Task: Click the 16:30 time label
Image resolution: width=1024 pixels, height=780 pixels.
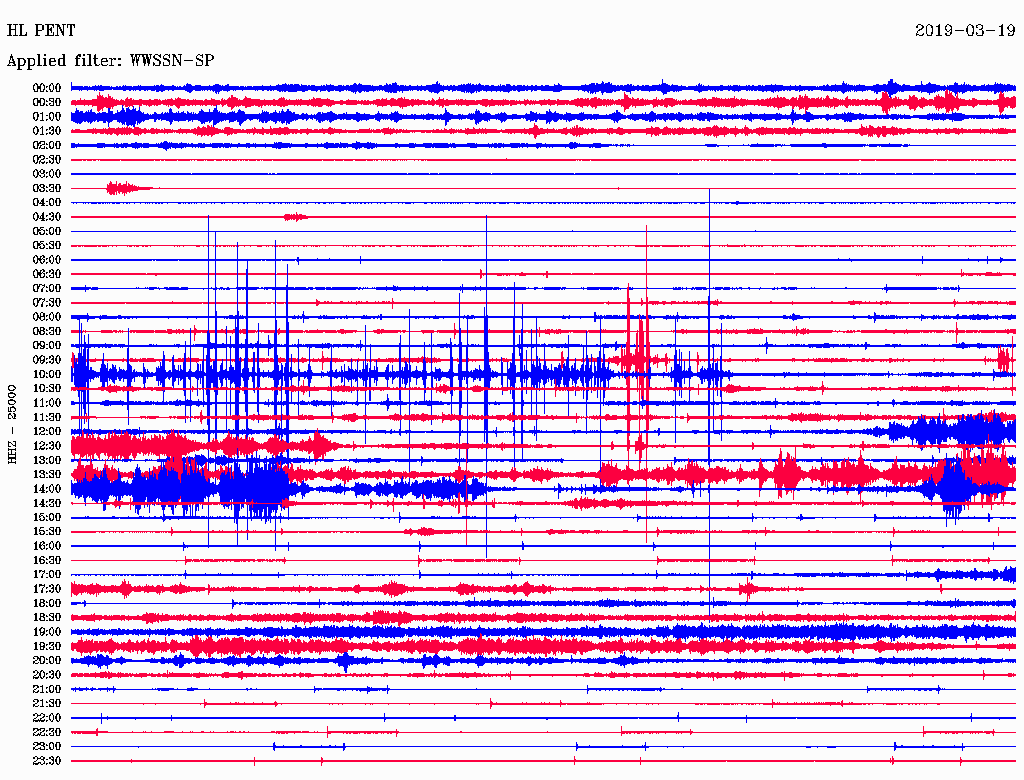Action: tap(47, 561)
